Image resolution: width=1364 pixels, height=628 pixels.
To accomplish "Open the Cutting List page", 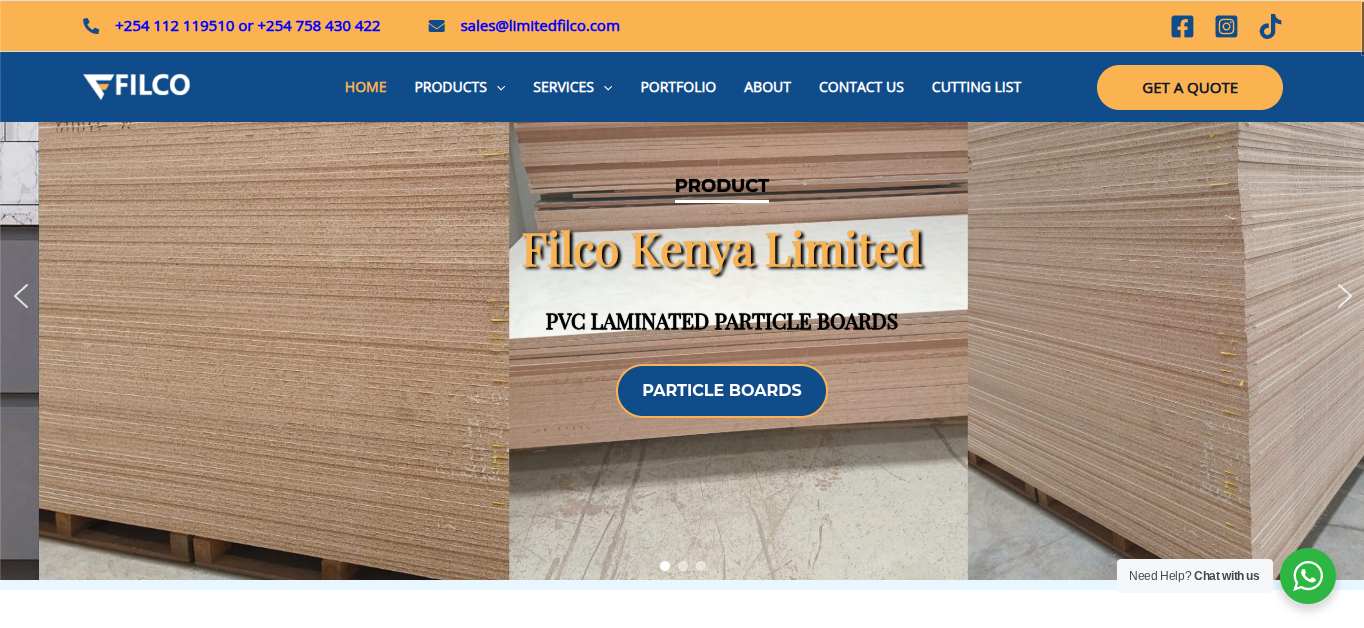I will click(976, 87).
